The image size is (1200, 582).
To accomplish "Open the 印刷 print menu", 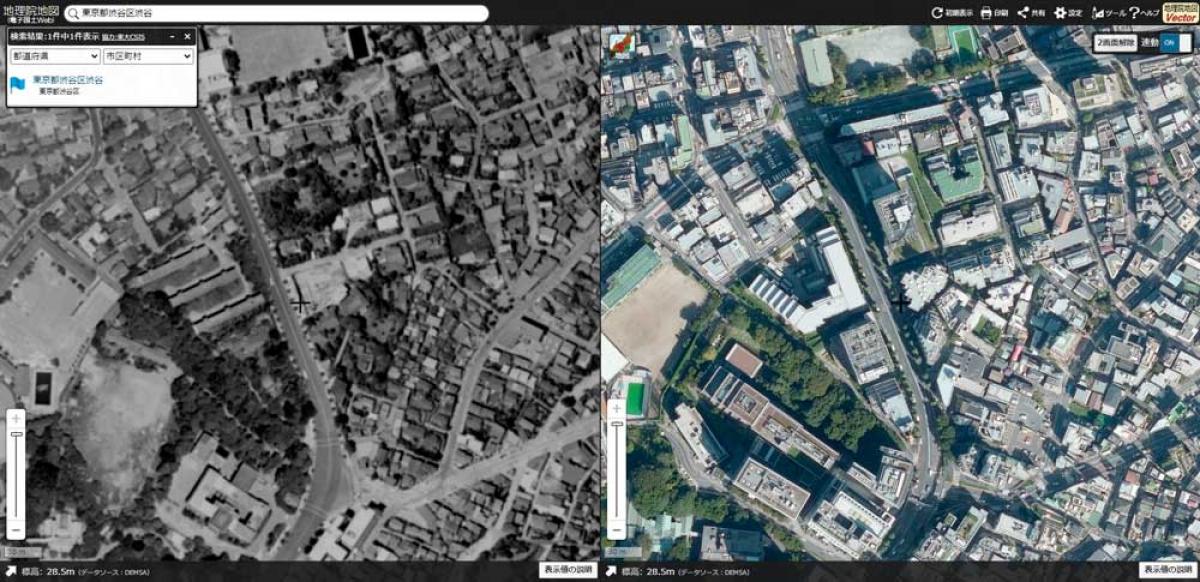I will 995,13.
